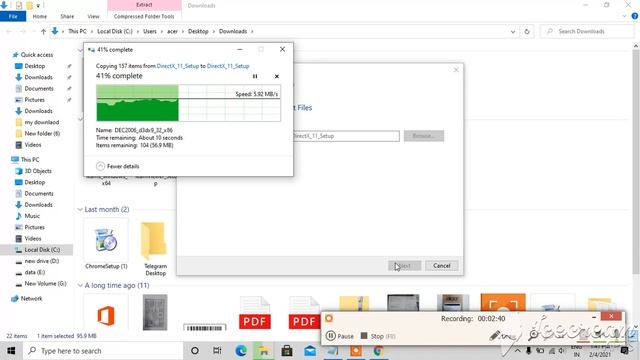
Task: Open Google Chrome from taskbar
Action: [x=378, y=351]
